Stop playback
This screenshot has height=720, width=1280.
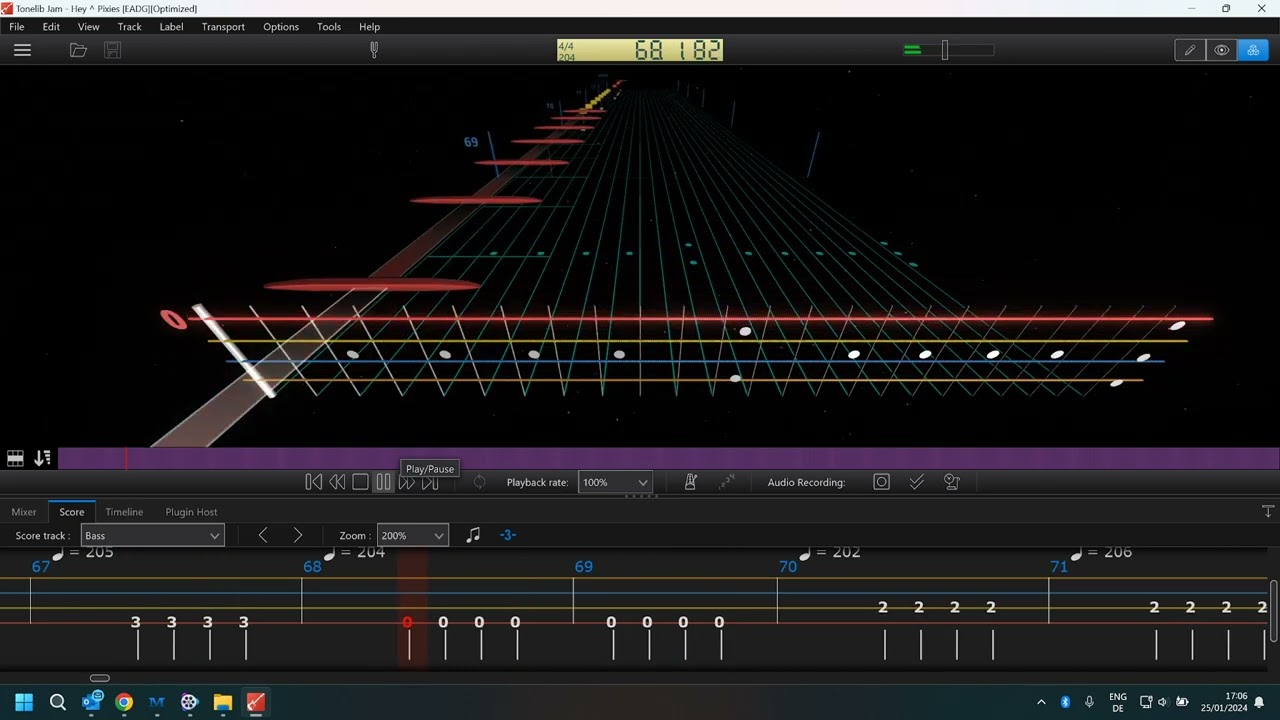click(360, 482)
